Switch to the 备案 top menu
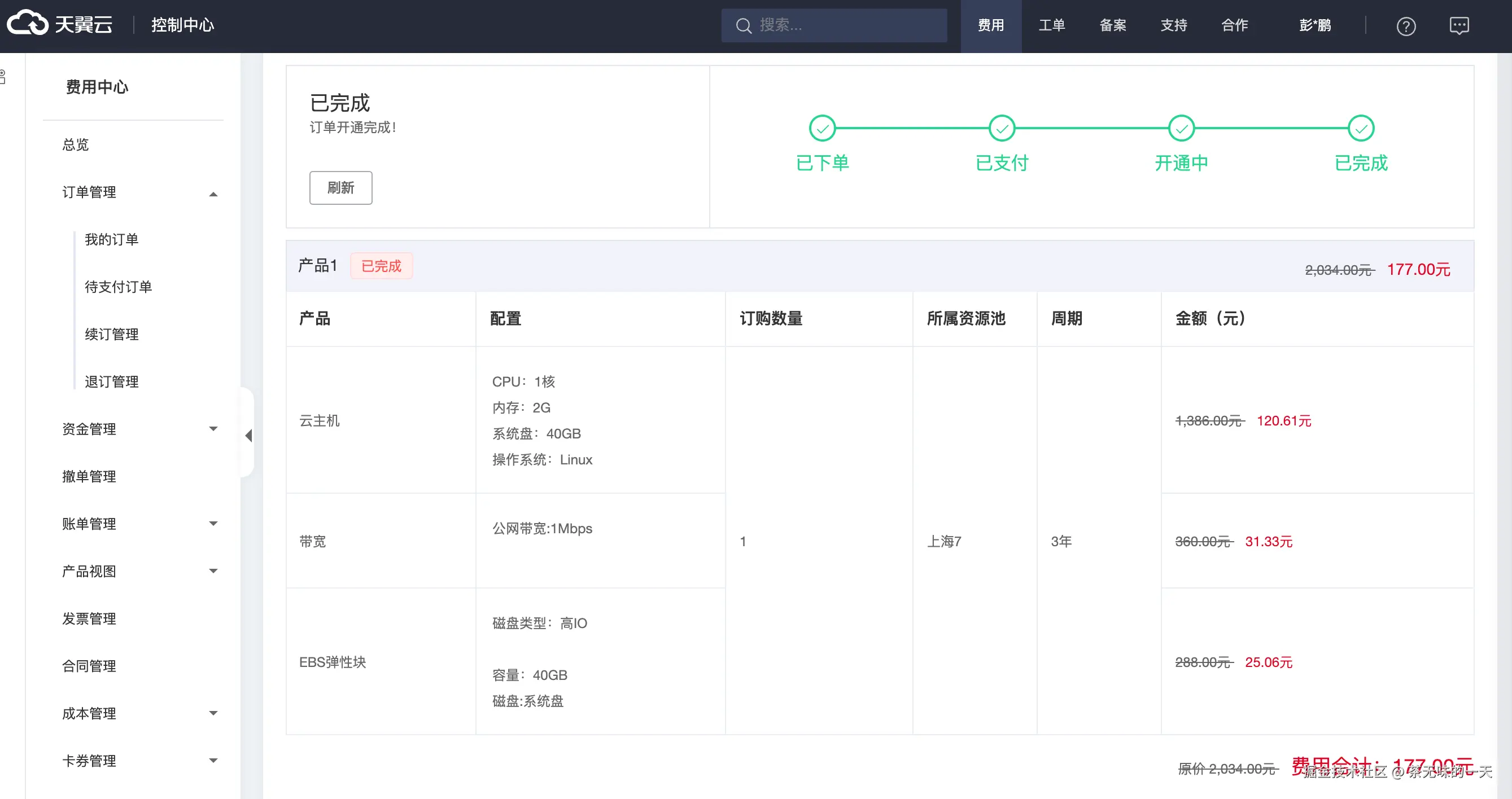1512x799 pixels. click(1112, 25)
